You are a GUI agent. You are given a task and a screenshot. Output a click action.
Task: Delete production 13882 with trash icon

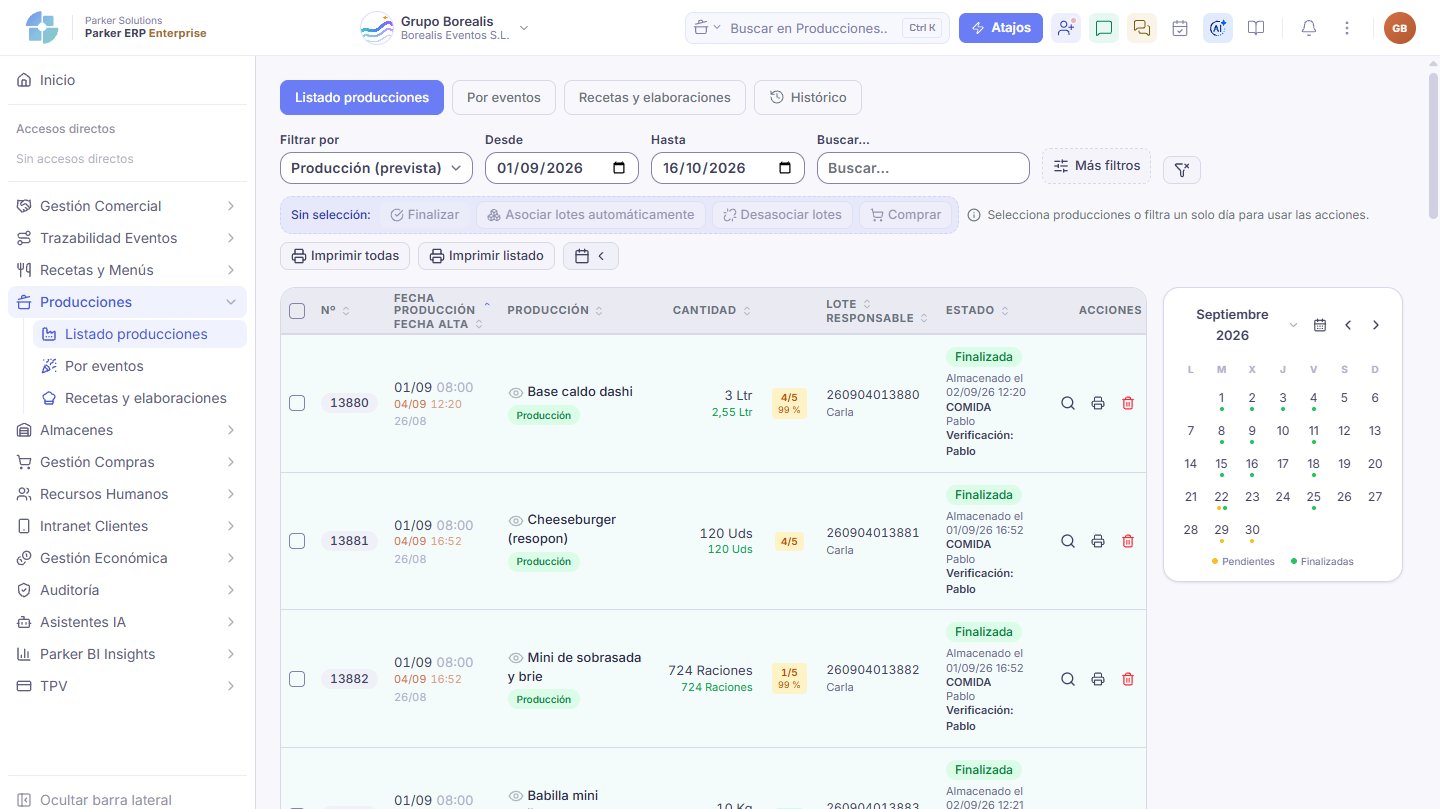(1128, 679)
